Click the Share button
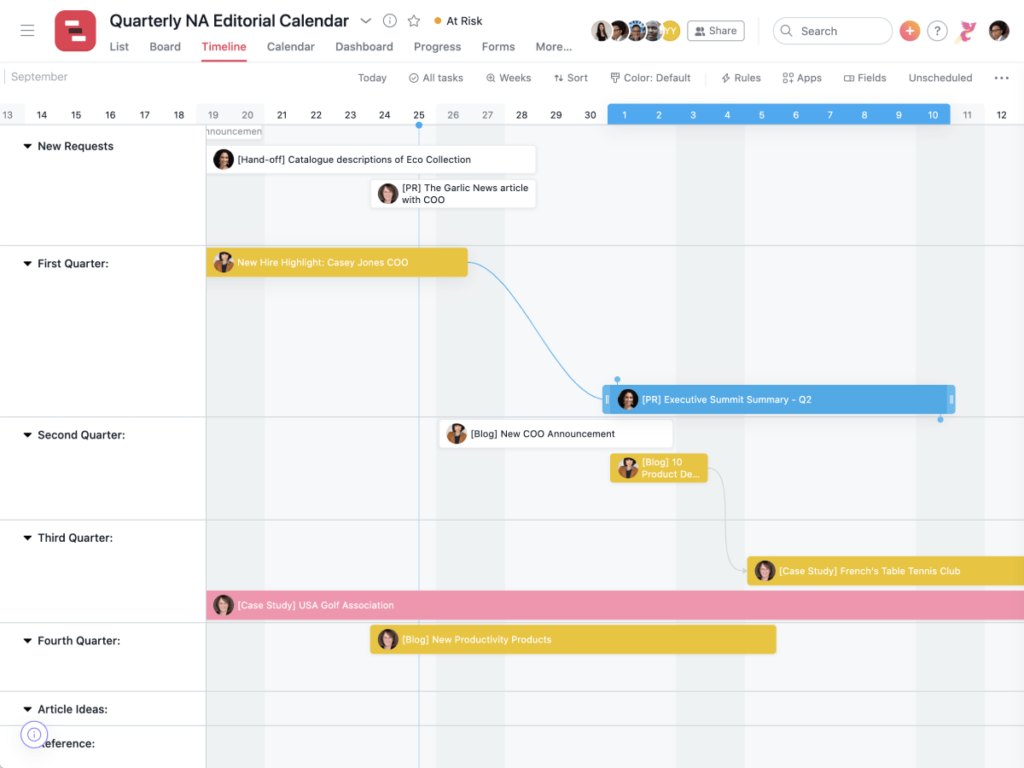The height and width of the screenshot is (768, 1024). click(715, 30)
